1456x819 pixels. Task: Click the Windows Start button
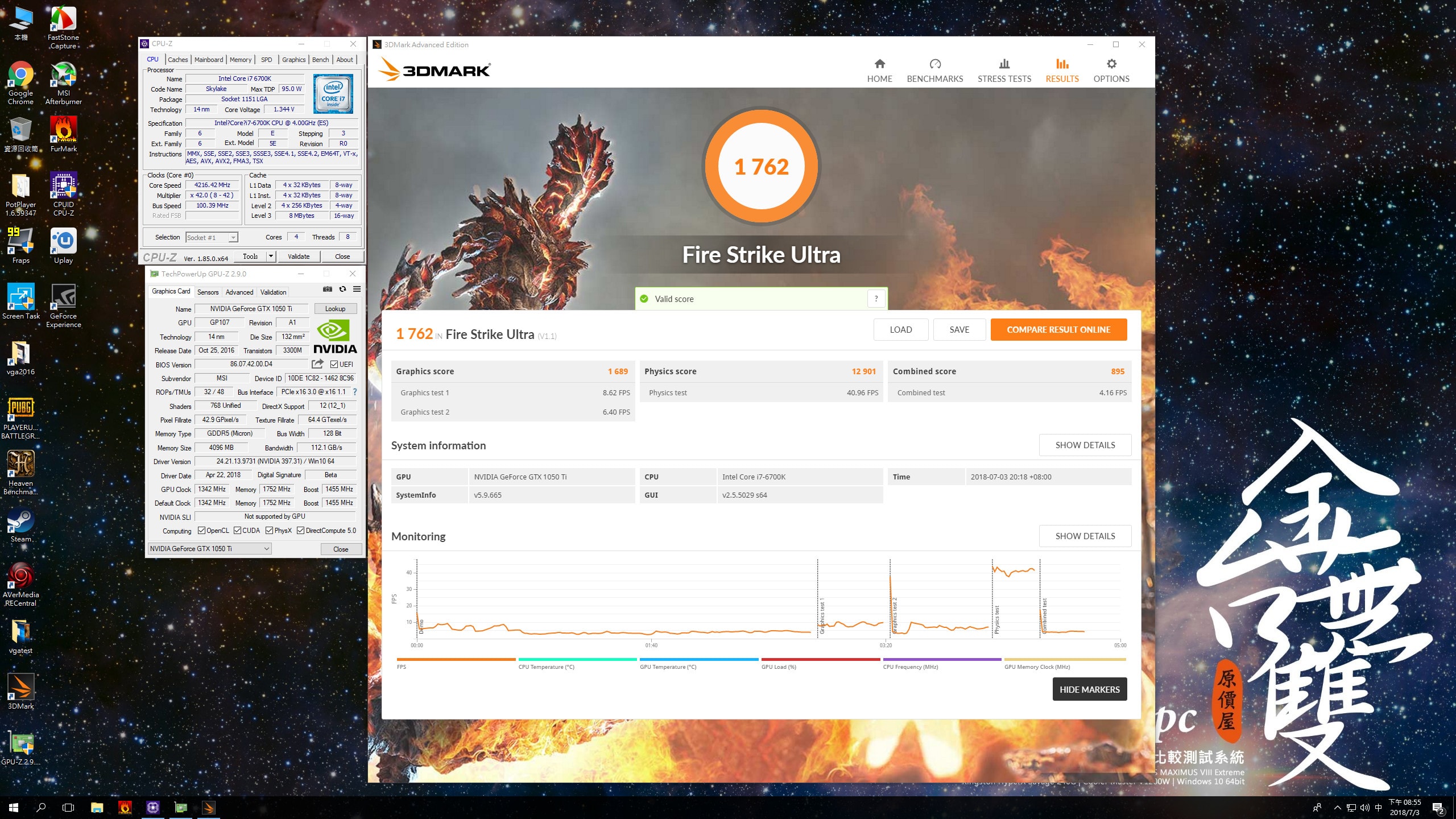pos(14,808)
